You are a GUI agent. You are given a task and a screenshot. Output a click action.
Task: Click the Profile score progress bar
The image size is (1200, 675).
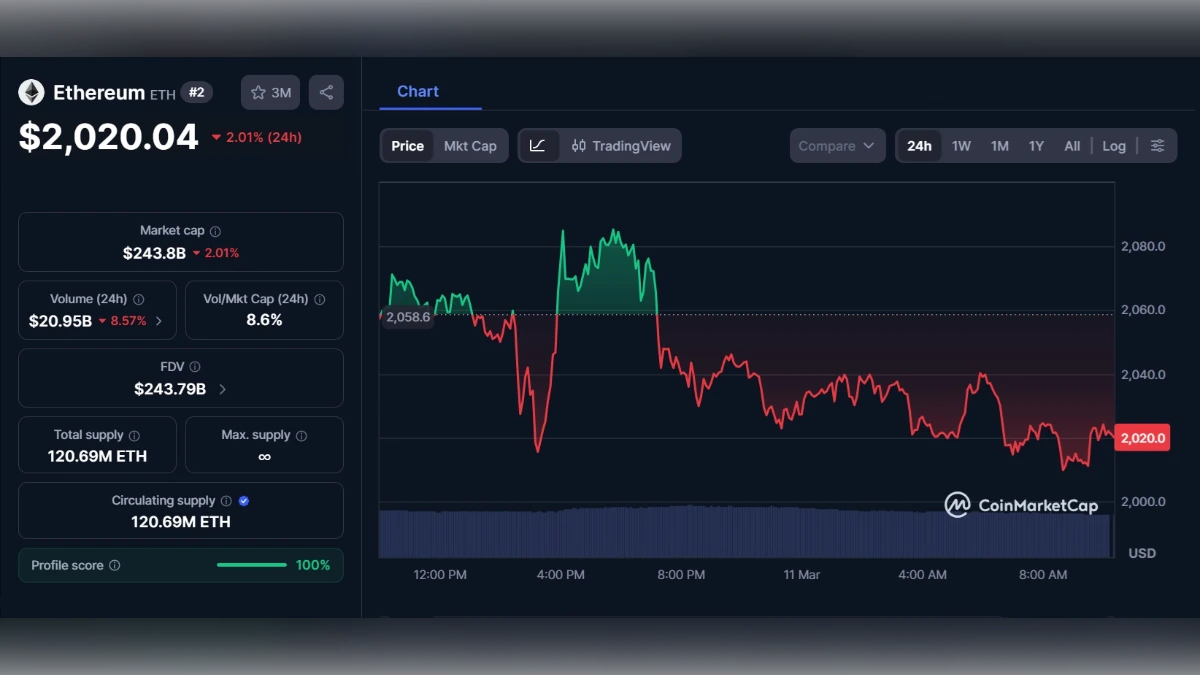click(x=251, y=565)
